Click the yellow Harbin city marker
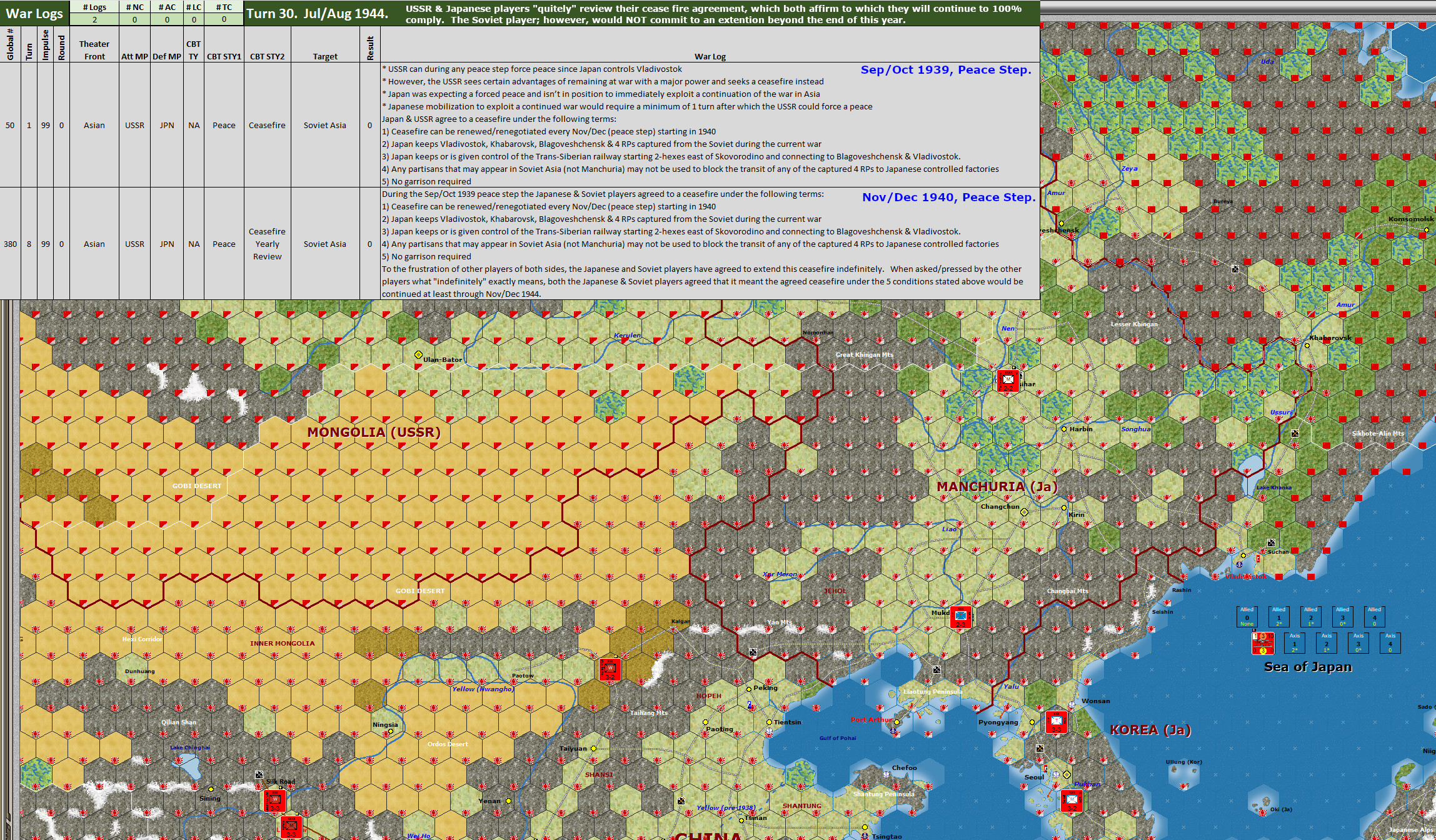The height and width of the screenshot is (840, 1436). click(1064, 429)
